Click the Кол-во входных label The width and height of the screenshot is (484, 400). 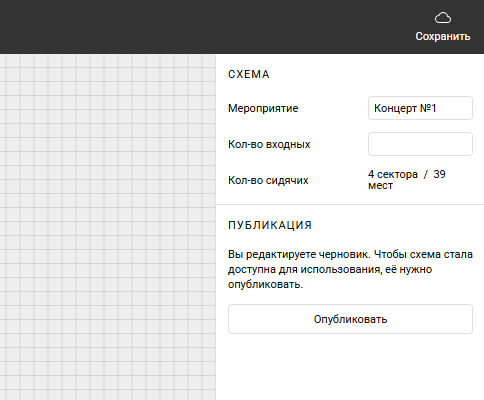[269, 144]
